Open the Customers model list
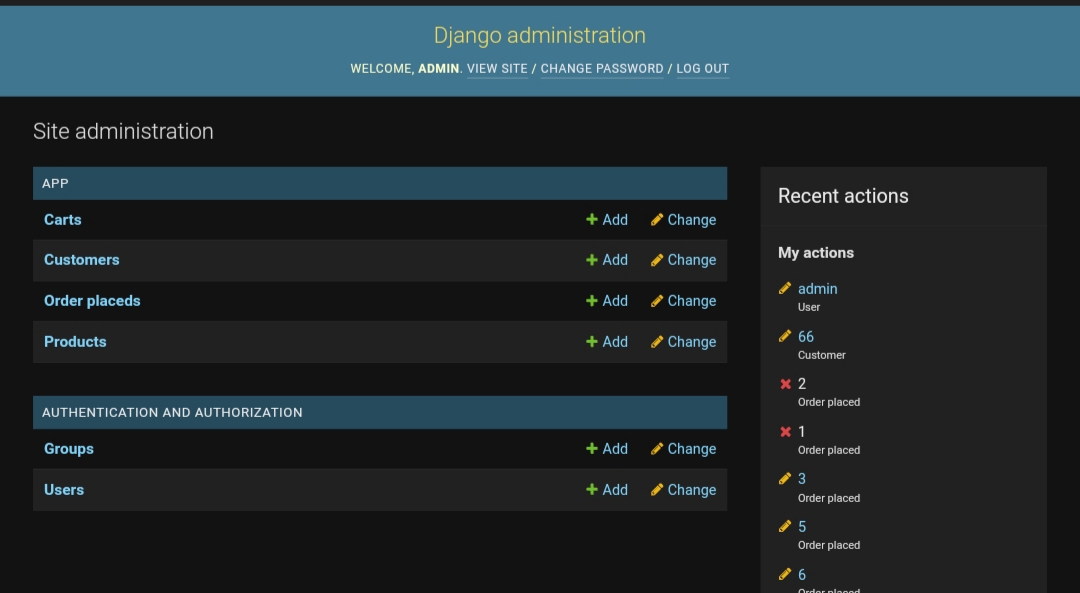Viewport: 1080px width, 593px height. pyautogui.click(x=81, y=260)
